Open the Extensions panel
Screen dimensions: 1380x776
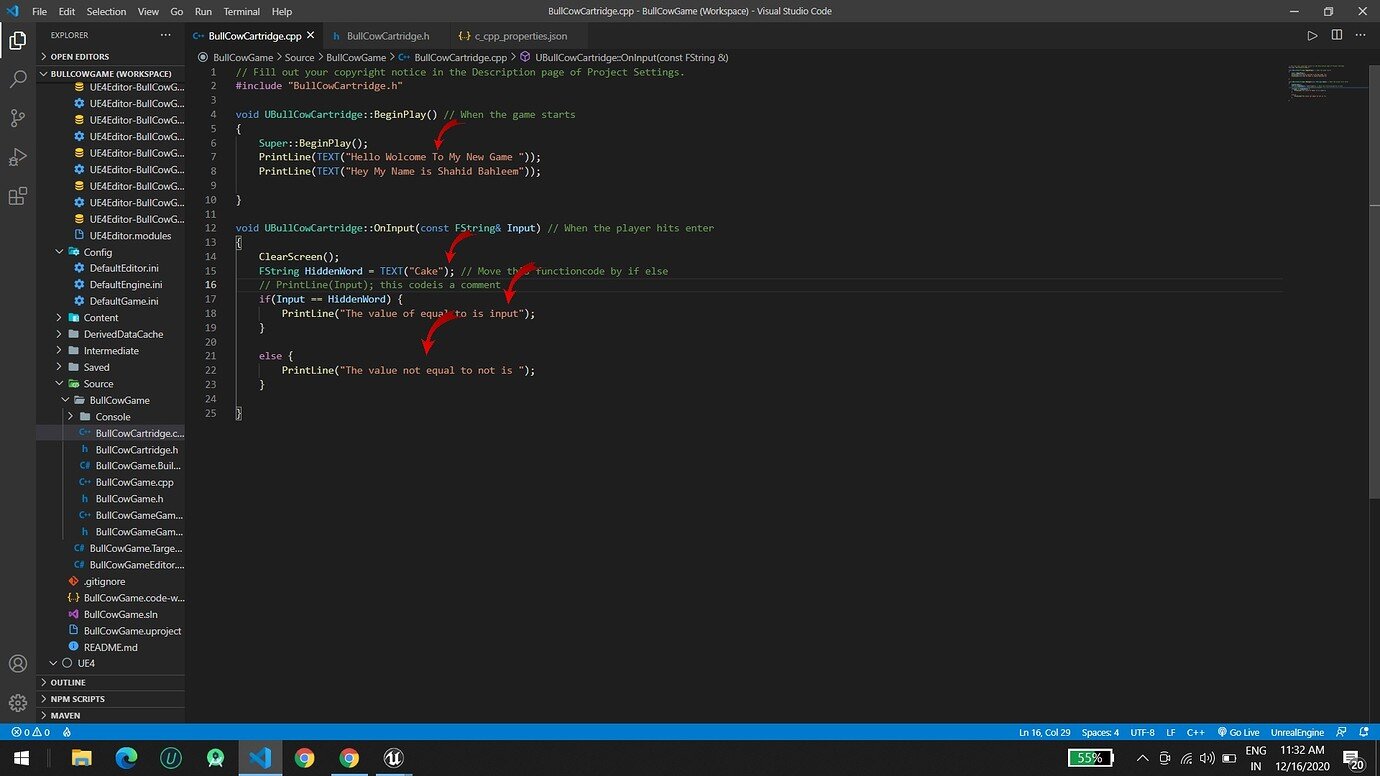[x=17, y=196]
